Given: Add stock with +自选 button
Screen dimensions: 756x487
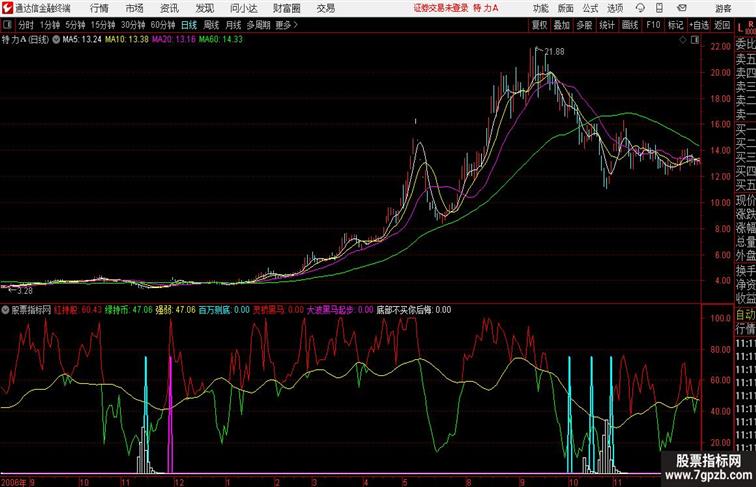Looking at the screenshot, I should 699,25.
